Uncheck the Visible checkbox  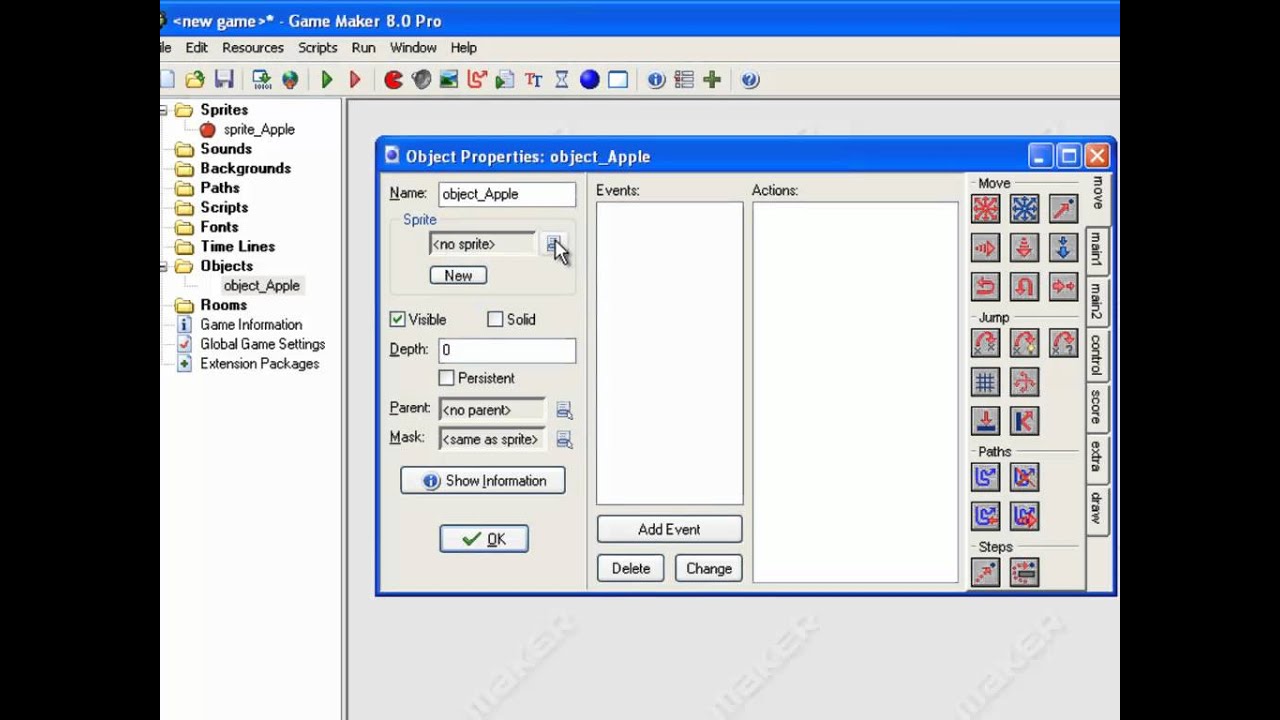click(x=398, y=319)
